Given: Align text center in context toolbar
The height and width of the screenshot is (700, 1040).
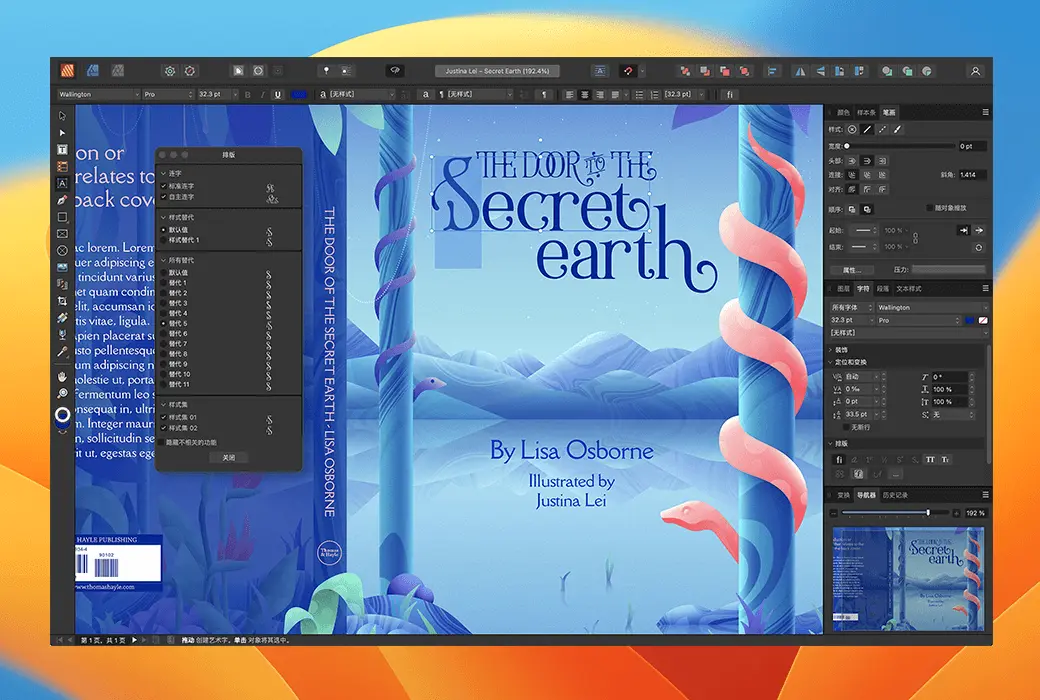Looking at the screenshot, I should coord(584,95).
